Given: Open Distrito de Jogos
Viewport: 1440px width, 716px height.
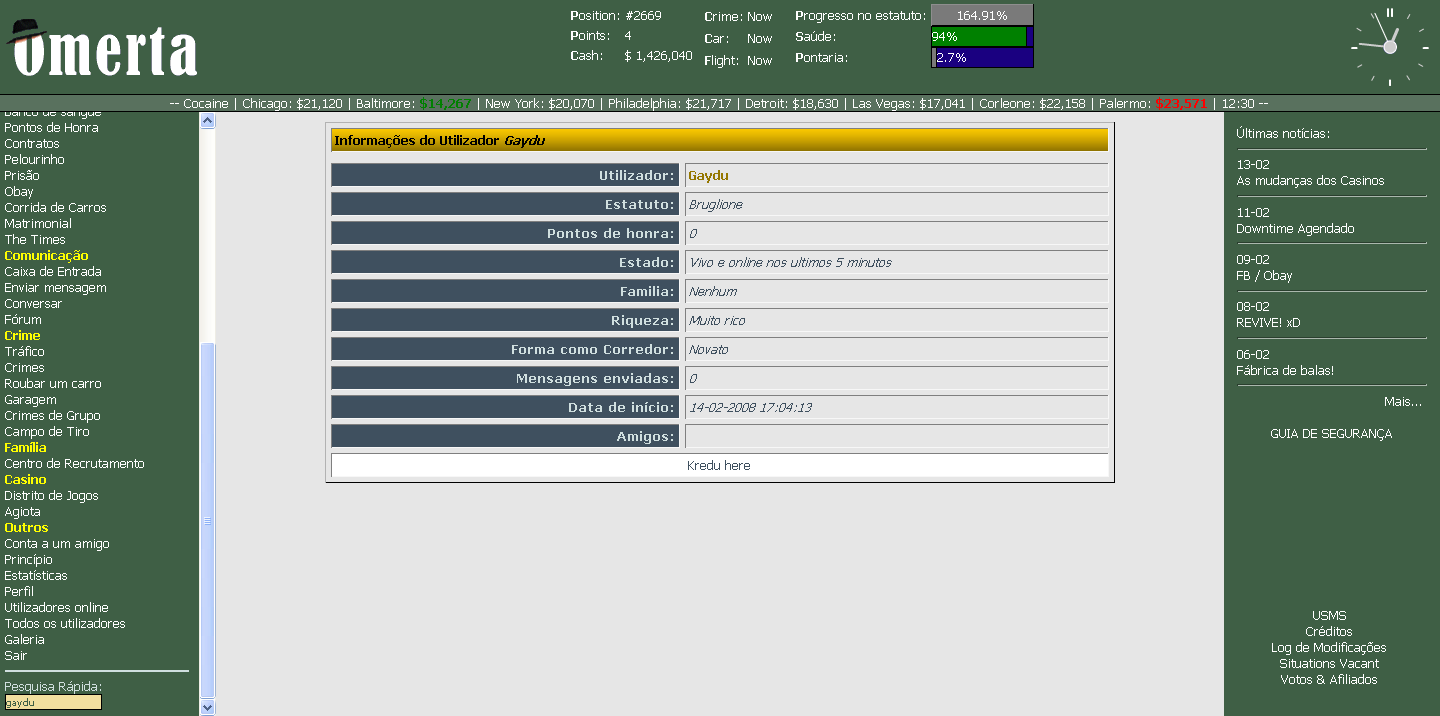Looking at the screenshot, I should coord(51,496).
